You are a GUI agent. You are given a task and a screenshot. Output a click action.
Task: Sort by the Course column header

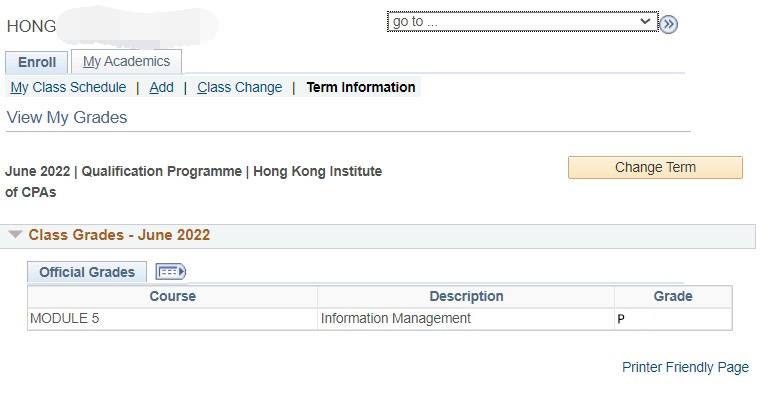click(x=172, y=296)
